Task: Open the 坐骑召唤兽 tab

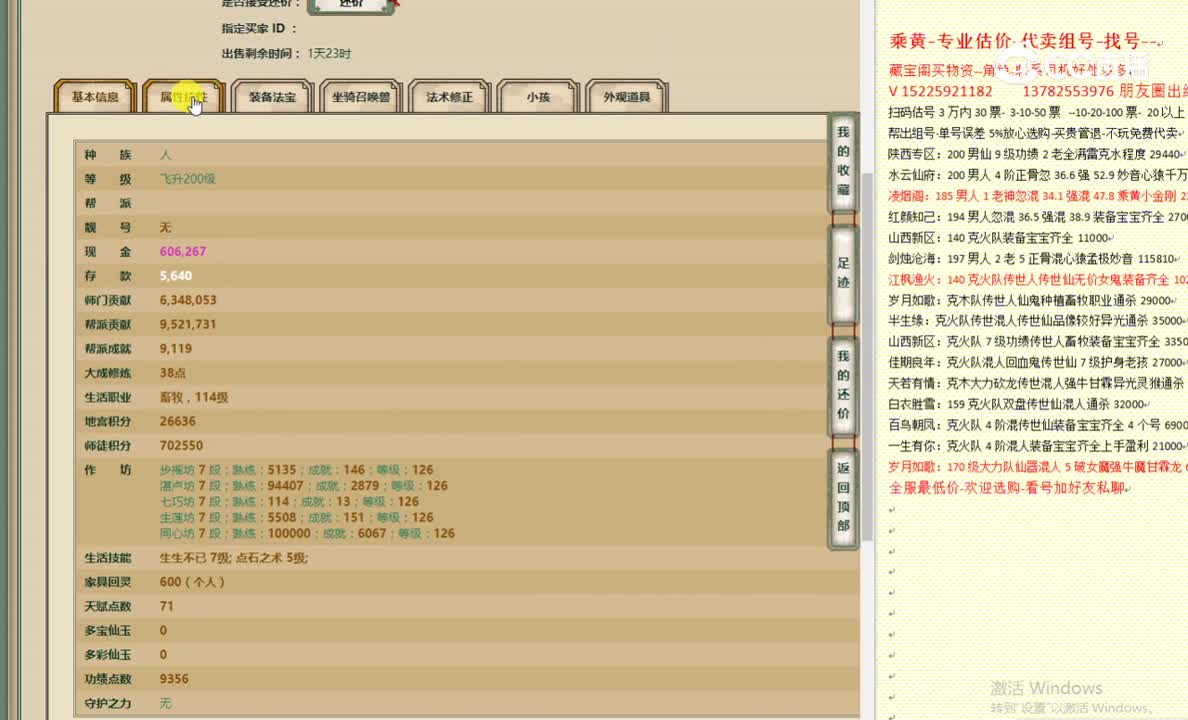Action: click(361, 97)
